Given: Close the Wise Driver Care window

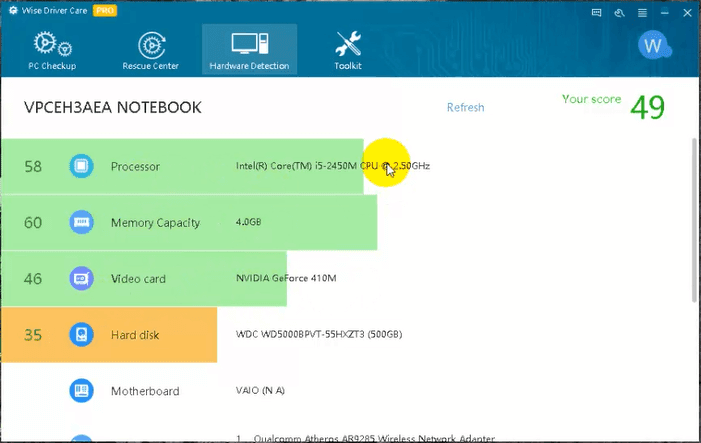Looking at the screenshot, I should 688,13.
